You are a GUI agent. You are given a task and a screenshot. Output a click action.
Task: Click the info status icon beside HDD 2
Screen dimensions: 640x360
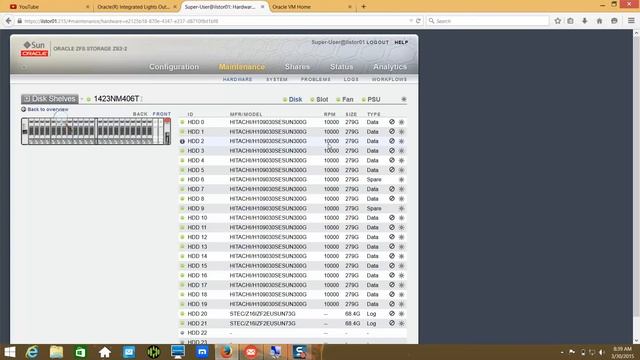click(182, 141)
